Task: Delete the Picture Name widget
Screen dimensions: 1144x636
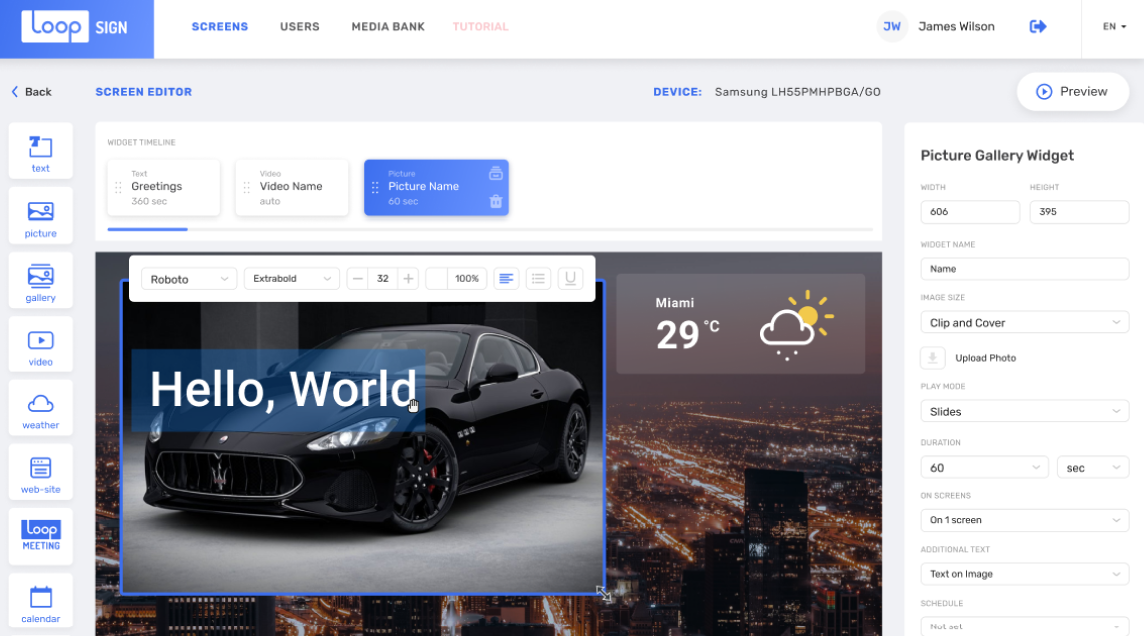Action: [x=495, y=202]
